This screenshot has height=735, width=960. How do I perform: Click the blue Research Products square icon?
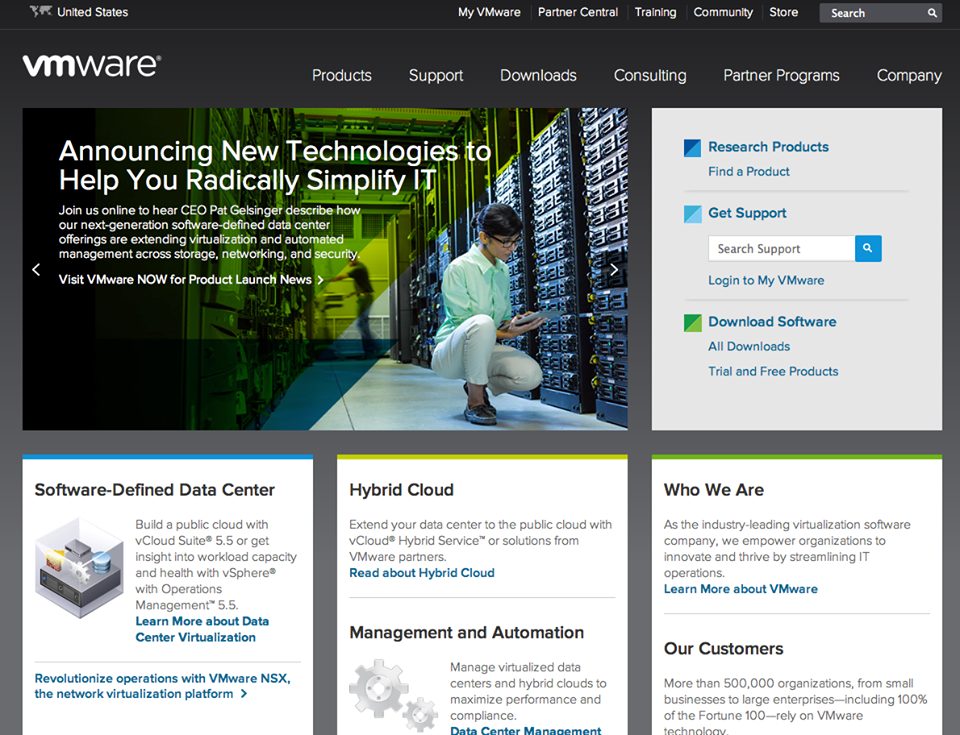tap(692, 148)
